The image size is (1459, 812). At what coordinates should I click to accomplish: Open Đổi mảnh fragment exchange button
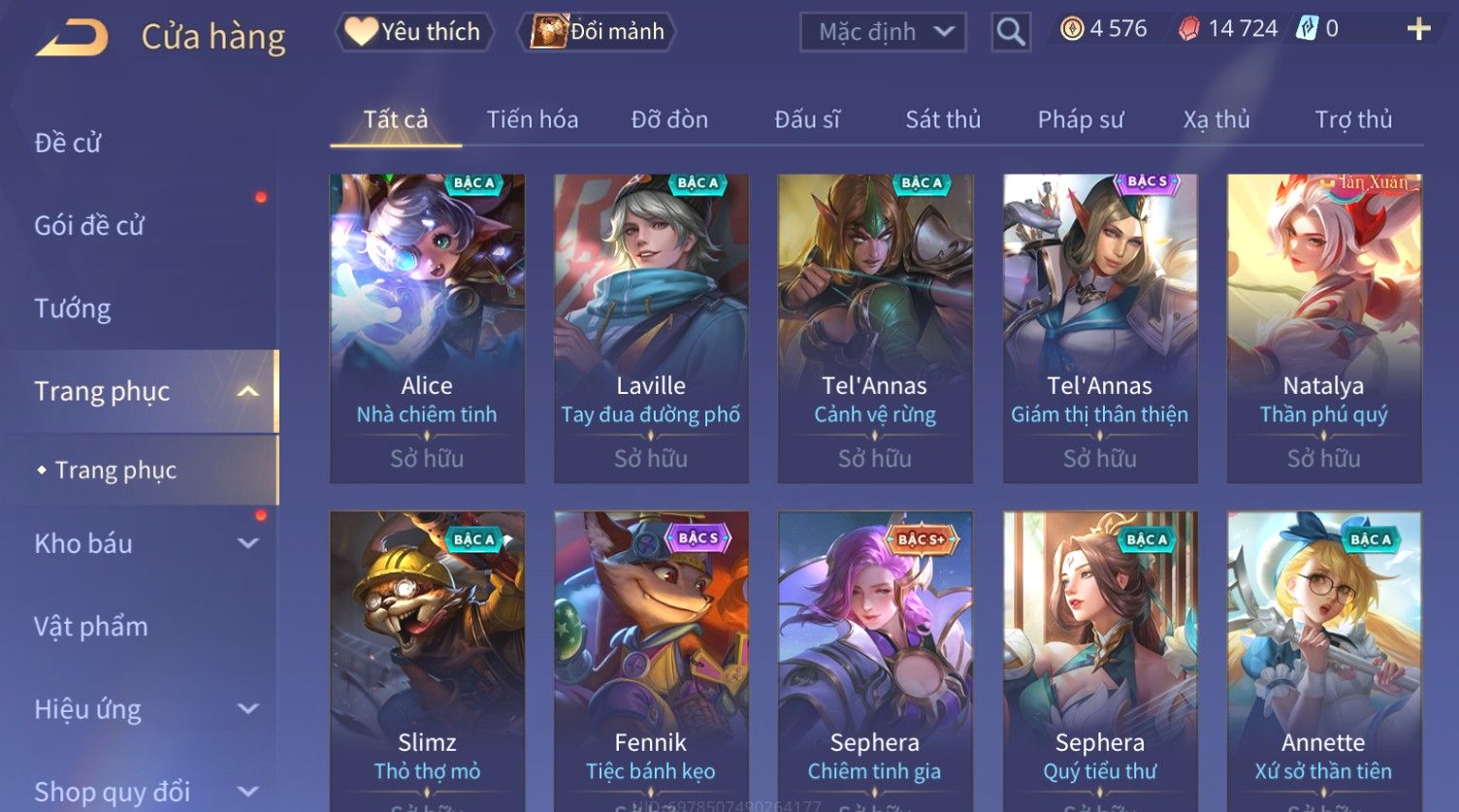(600, 32)
